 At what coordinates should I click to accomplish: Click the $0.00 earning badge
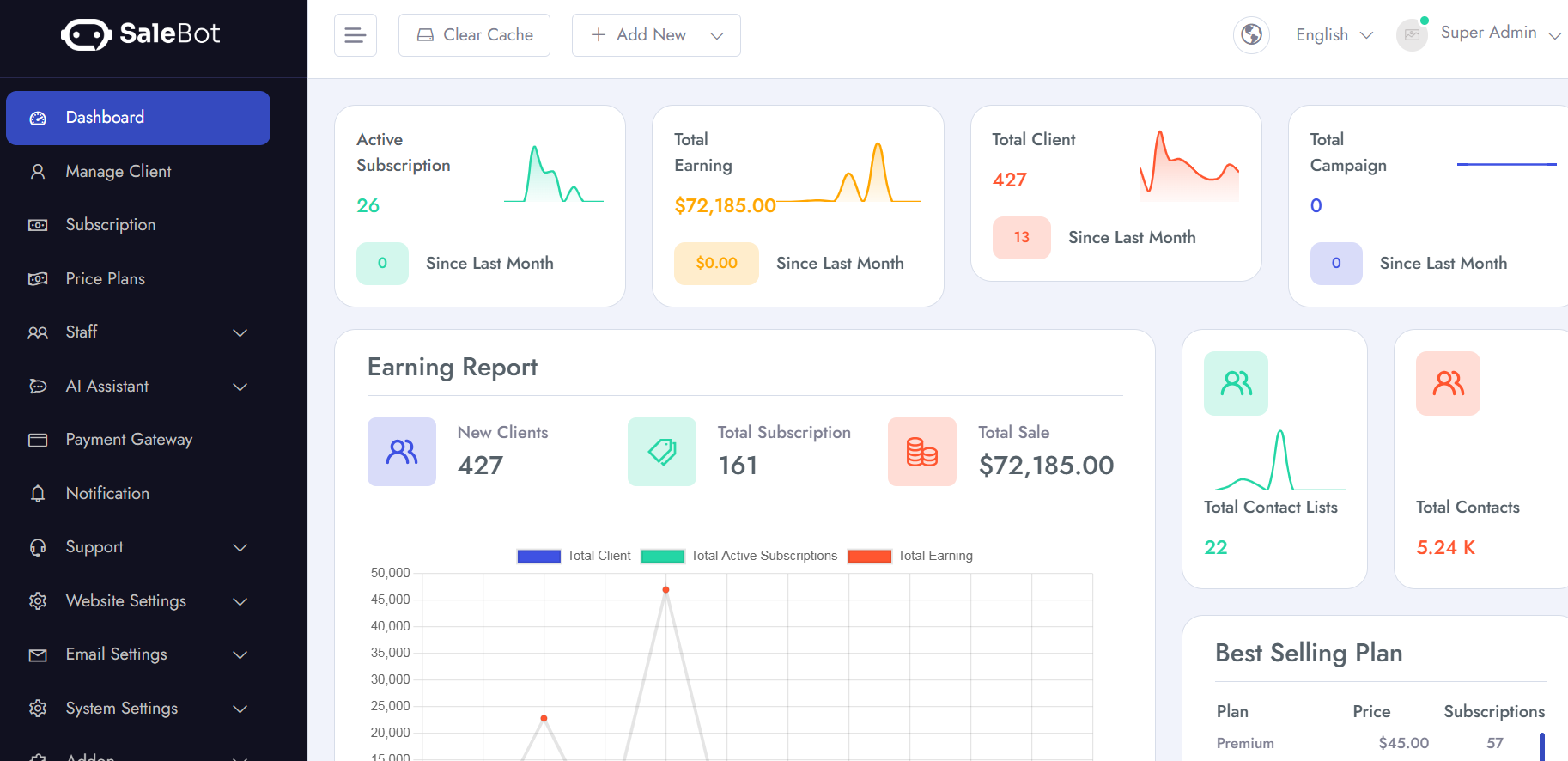716,263
